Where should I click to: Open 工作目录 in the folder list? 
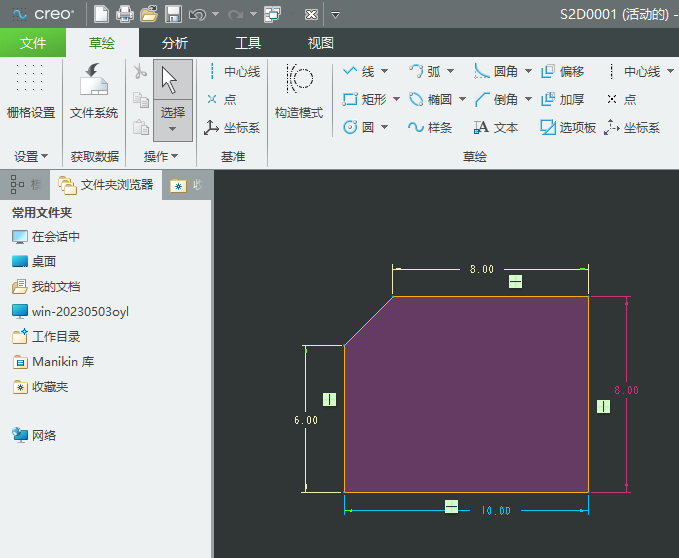click(55, 337)
